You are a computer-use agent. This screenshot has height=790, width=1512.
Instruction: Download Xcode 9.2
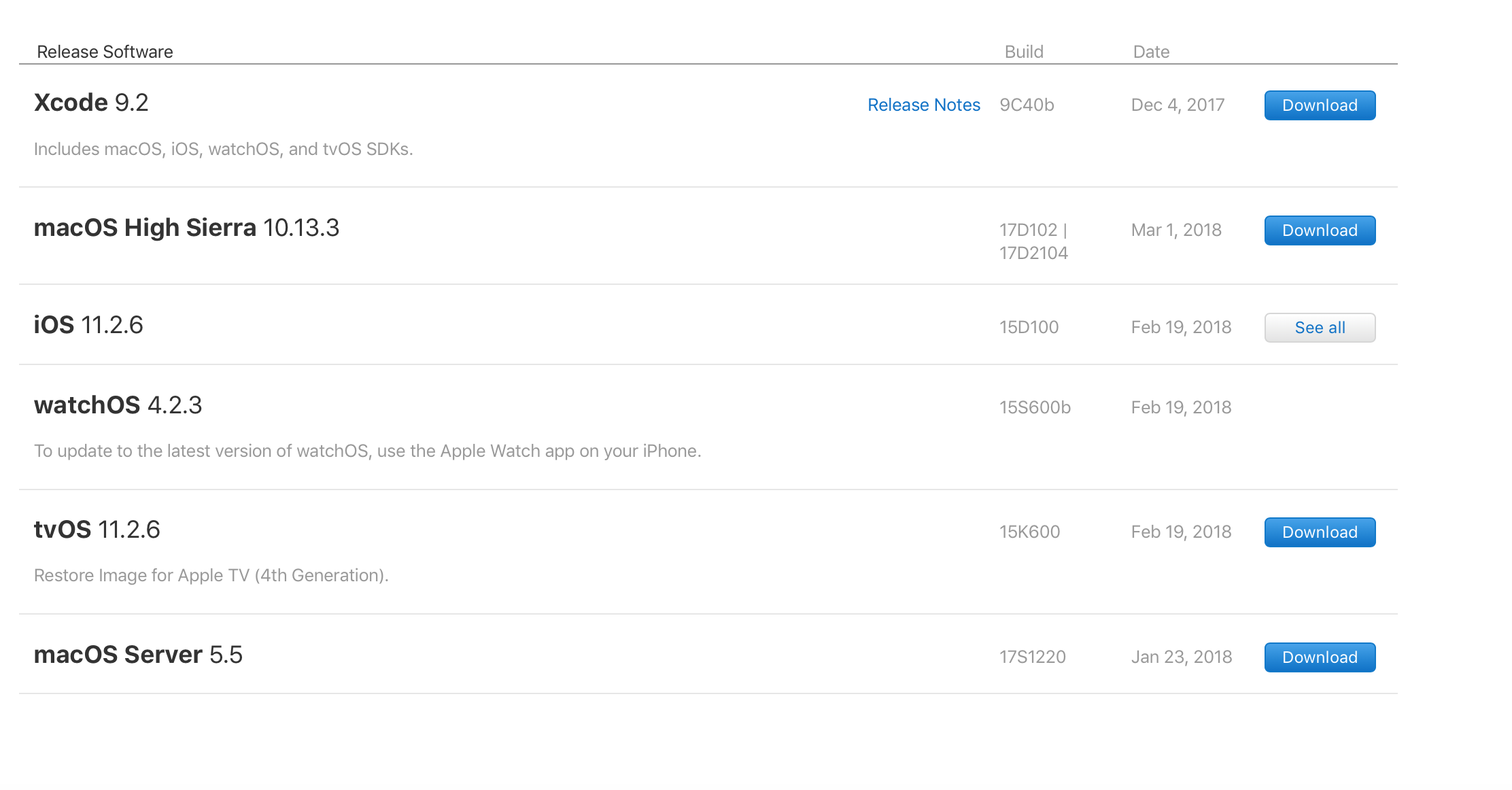click(1319, 105)
